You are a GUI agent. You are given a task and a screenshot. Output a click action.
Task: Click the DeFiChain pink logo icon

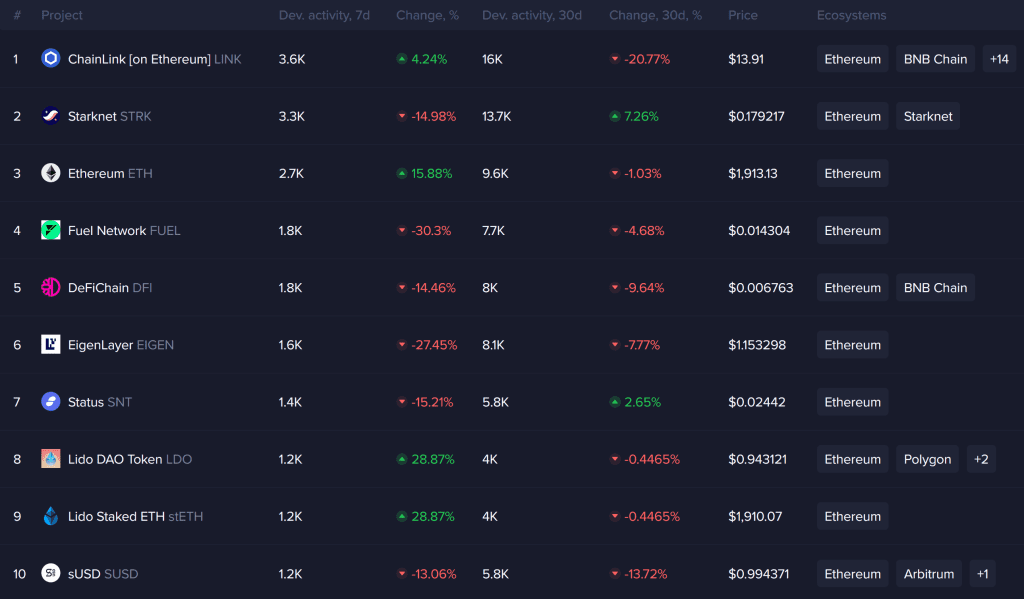(x=51, y=288)
